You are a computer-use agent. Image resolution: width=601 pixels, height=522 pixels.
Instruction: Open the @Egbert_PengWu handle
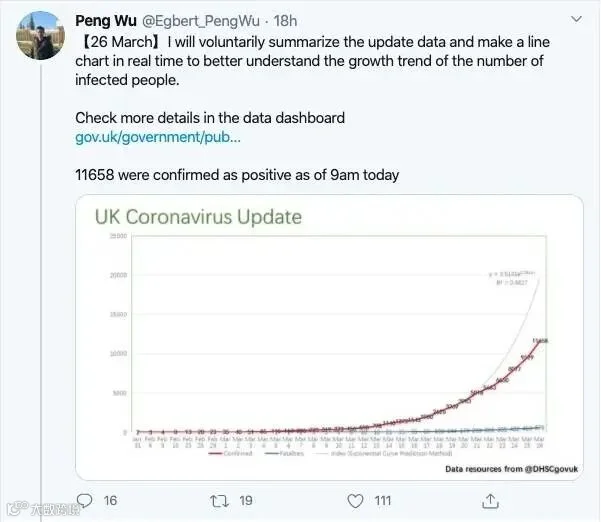pyautogui.click(x=200, y=21)
